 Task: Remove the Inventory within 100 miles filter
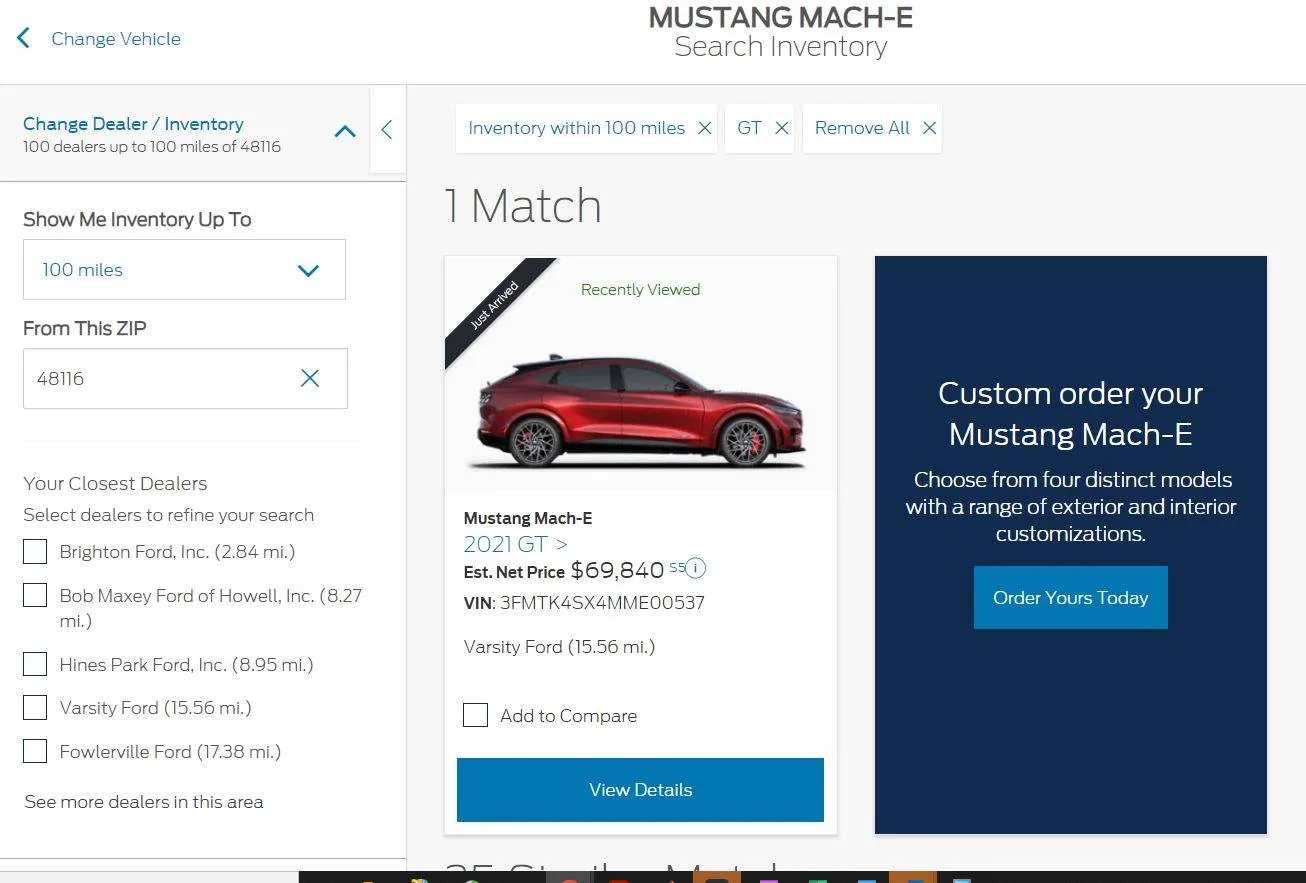tap(705, 128)
